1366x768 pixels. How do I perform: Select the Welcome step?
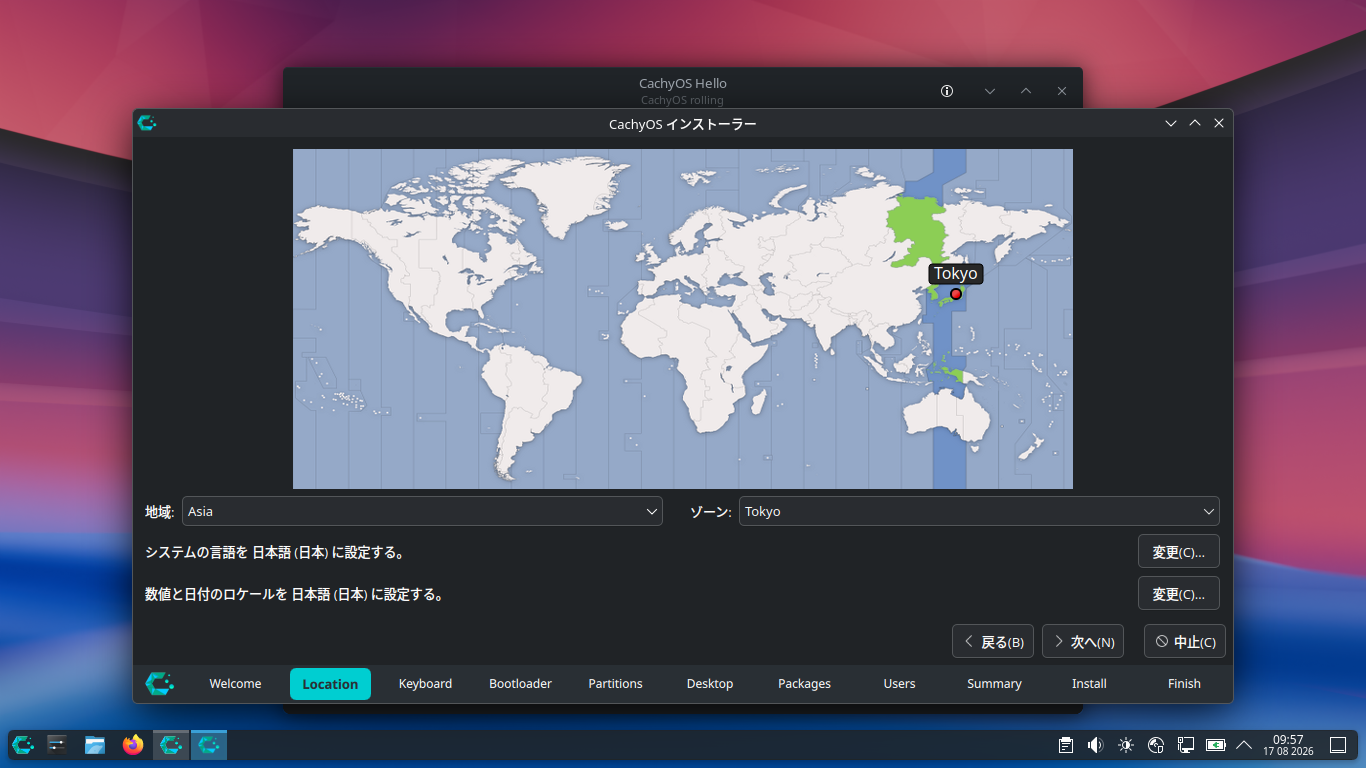point(235,684)
